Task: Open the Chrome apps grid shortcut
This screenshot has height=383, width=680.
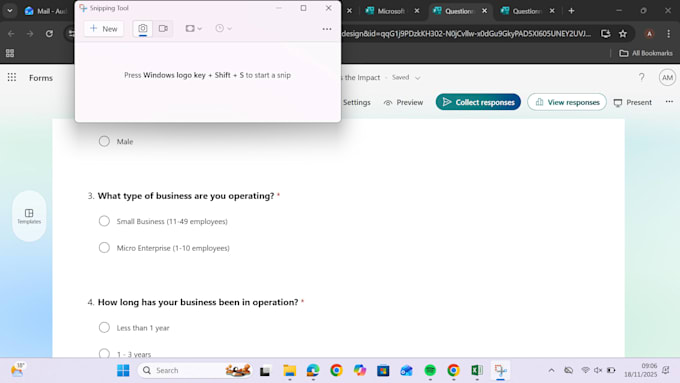Action: point(10,53)
